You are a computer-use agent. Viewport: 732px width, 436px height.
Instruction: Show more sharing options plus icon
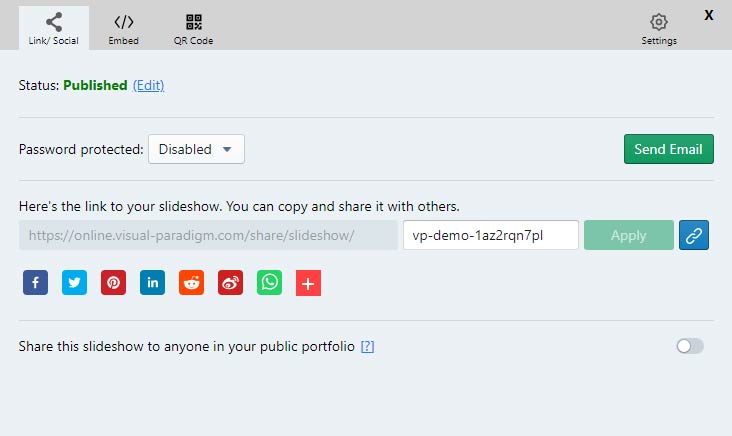[x=308, y=284]
